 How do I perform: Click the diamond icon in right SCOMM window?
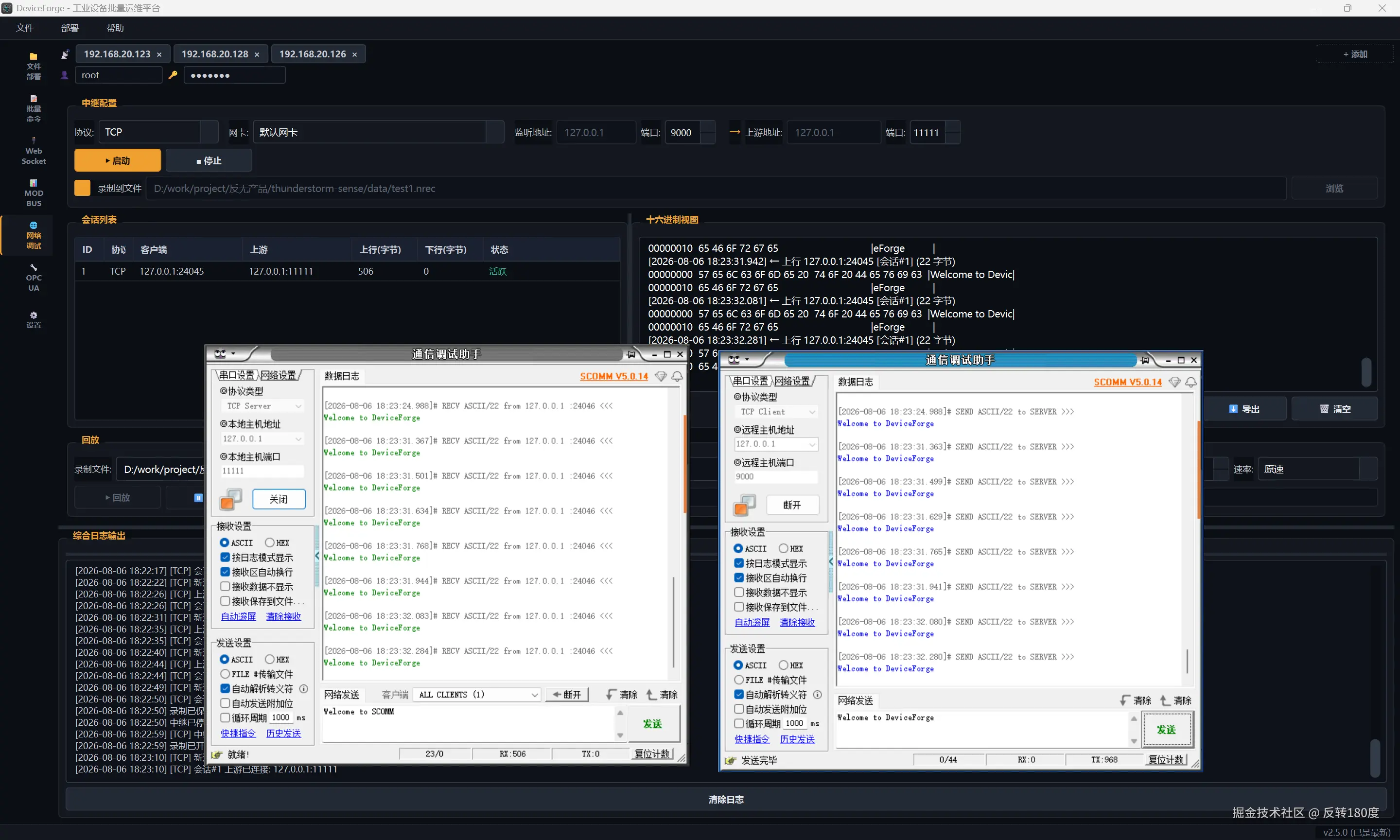click(x=1174, y=382)
